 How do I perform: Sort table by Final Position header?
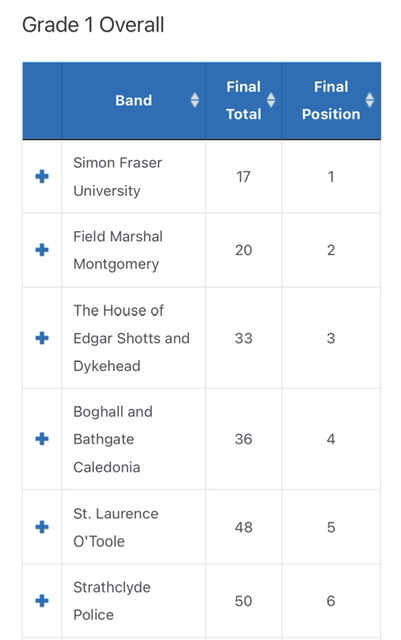331,100
